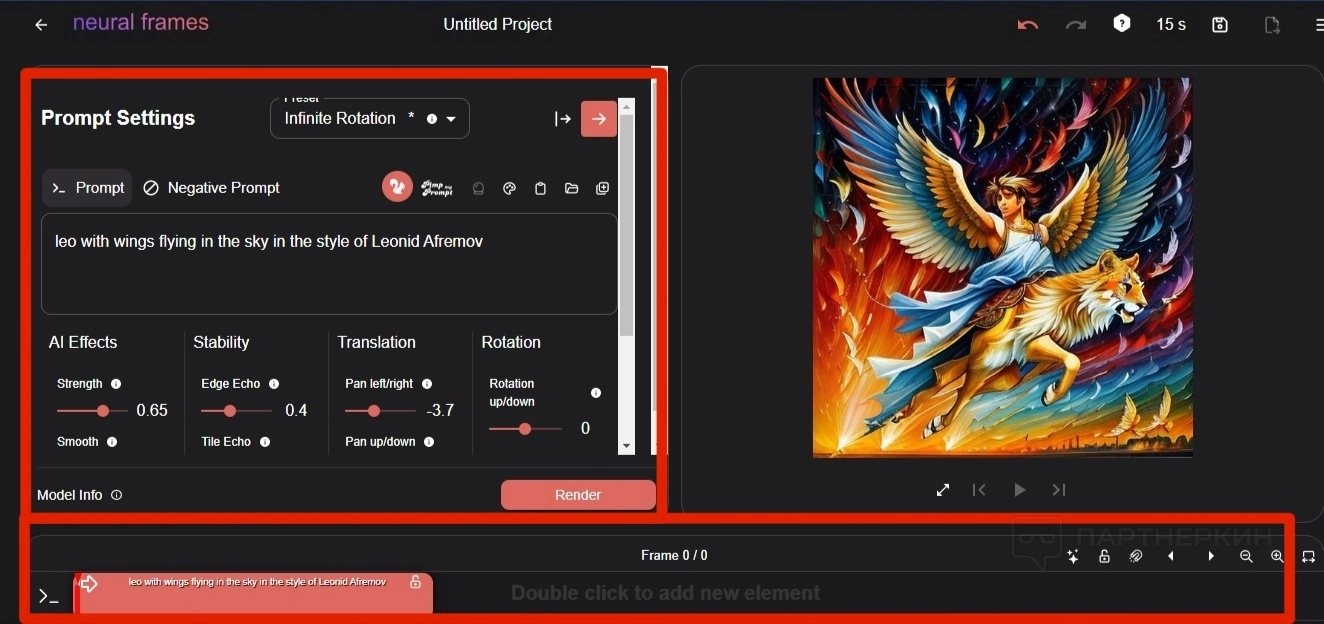Select the Untitled Project title
Viewport: 1324px width, 624px height.
(x=497, y=24)
